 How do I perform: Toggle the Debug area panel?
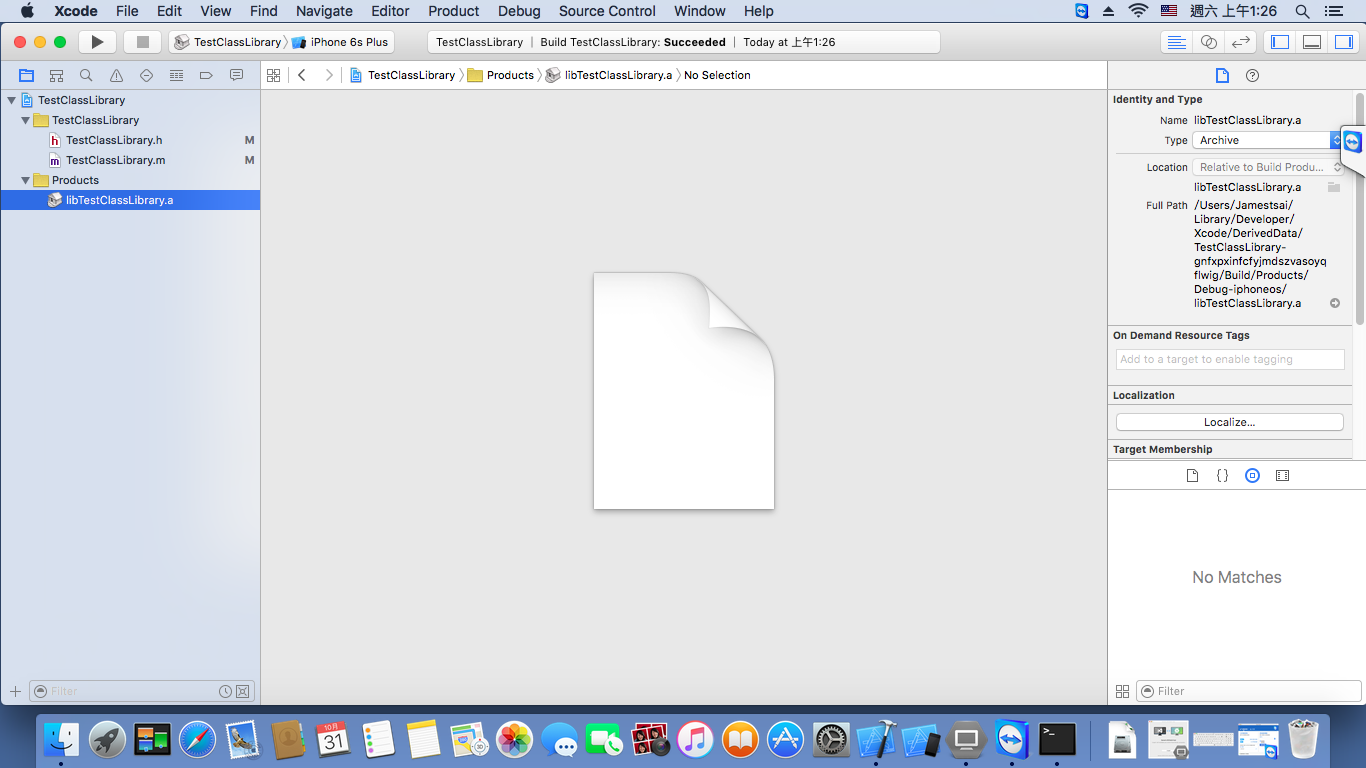[x=1312, y=42]
